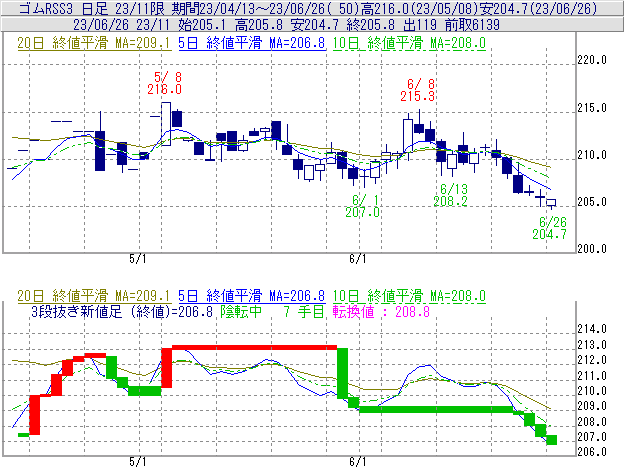Click the 20-day MA=209.1 legend in upper chart
Screen dimensions: 624x475
(x=94, y=43)
